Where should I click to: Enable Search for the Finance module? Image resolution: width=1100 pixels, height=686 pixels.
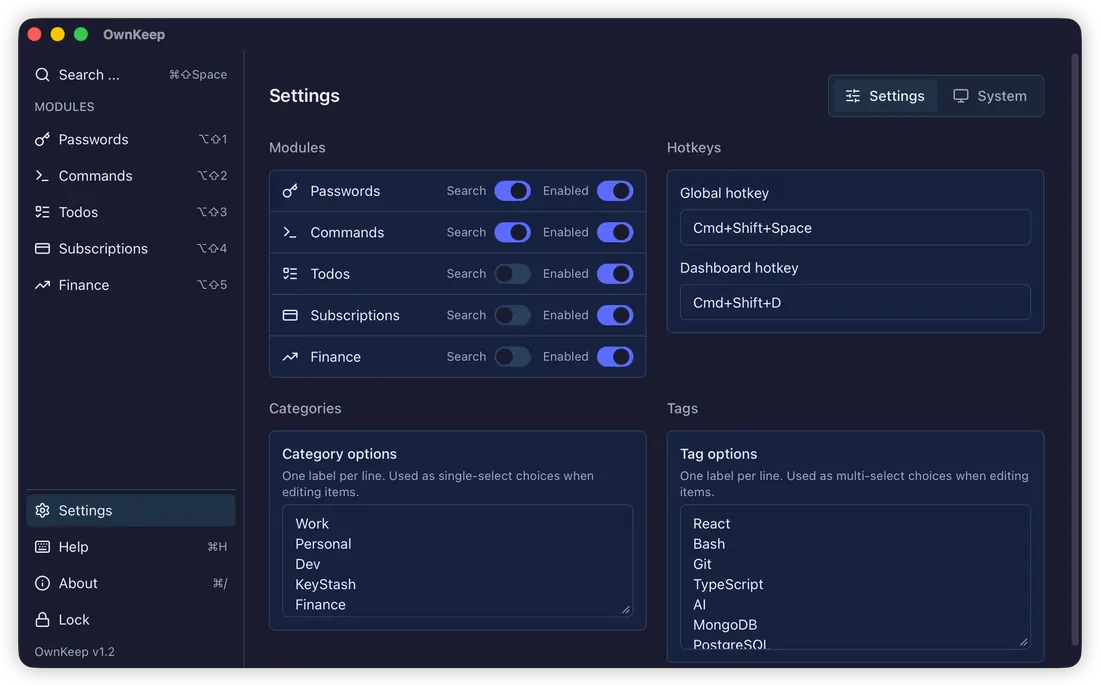click(x=512, y=357)
